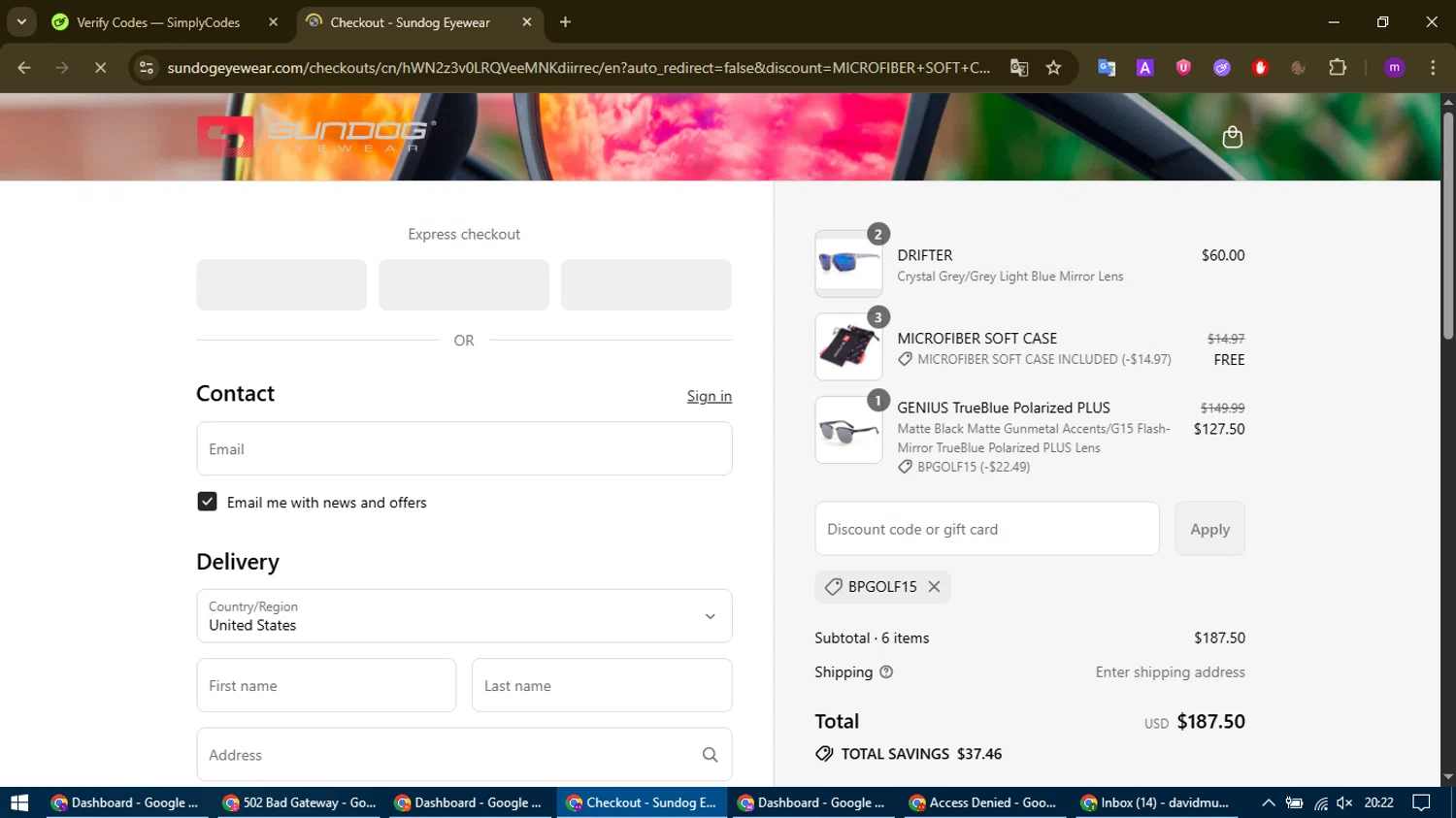Open the tab search dropdown arrow
Screen dimensions: 1456x818
click(21, 22)
